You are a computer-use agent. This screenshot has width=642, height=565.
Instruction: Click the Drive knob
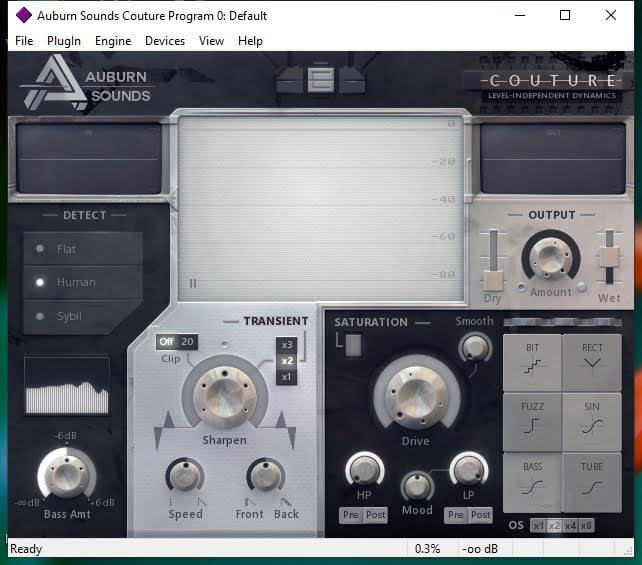pos(415,394)
